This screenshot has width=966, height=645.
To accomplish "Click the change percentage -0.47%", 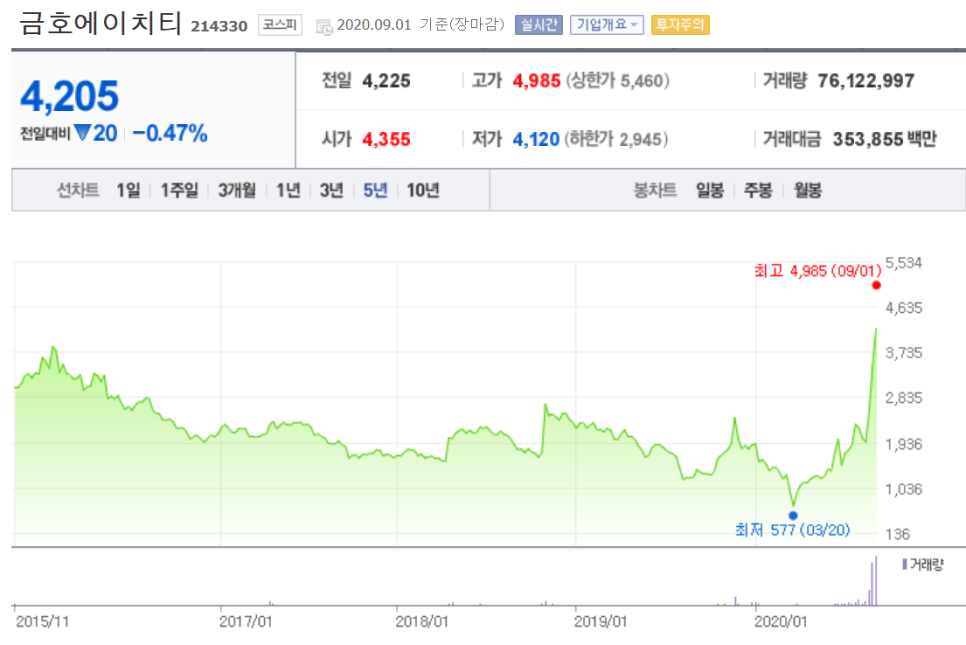I will [170, 133].
